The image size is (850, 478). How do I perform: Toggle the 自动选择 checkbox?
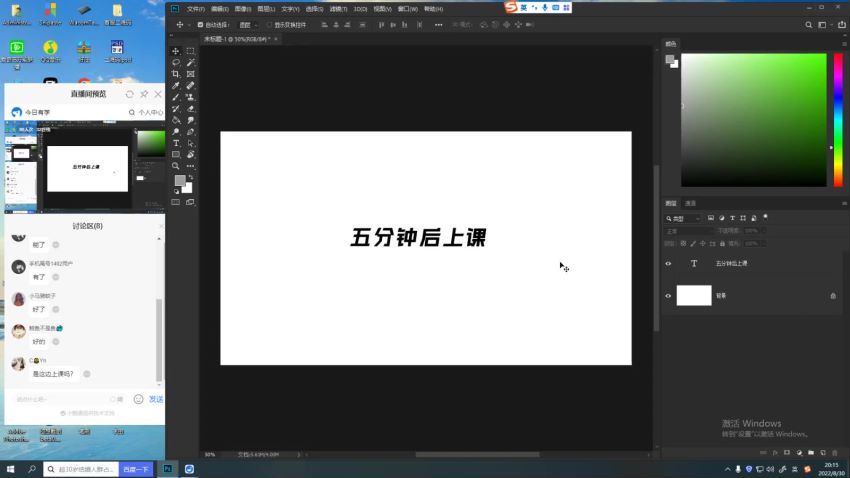200,24
